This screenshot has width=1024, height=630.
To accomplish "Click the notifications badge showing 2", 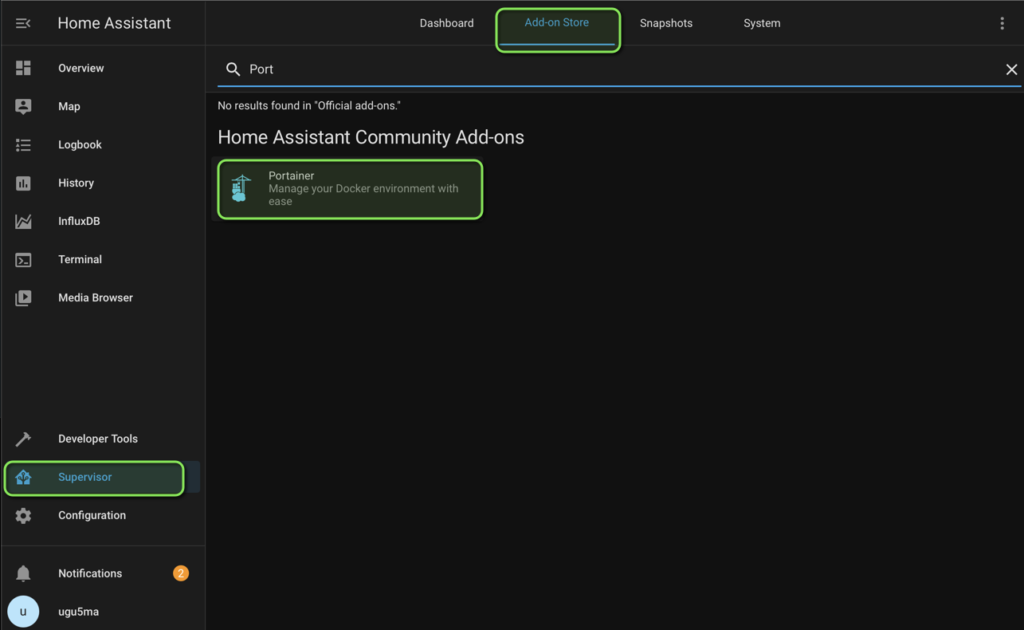I will coord(181,573).
